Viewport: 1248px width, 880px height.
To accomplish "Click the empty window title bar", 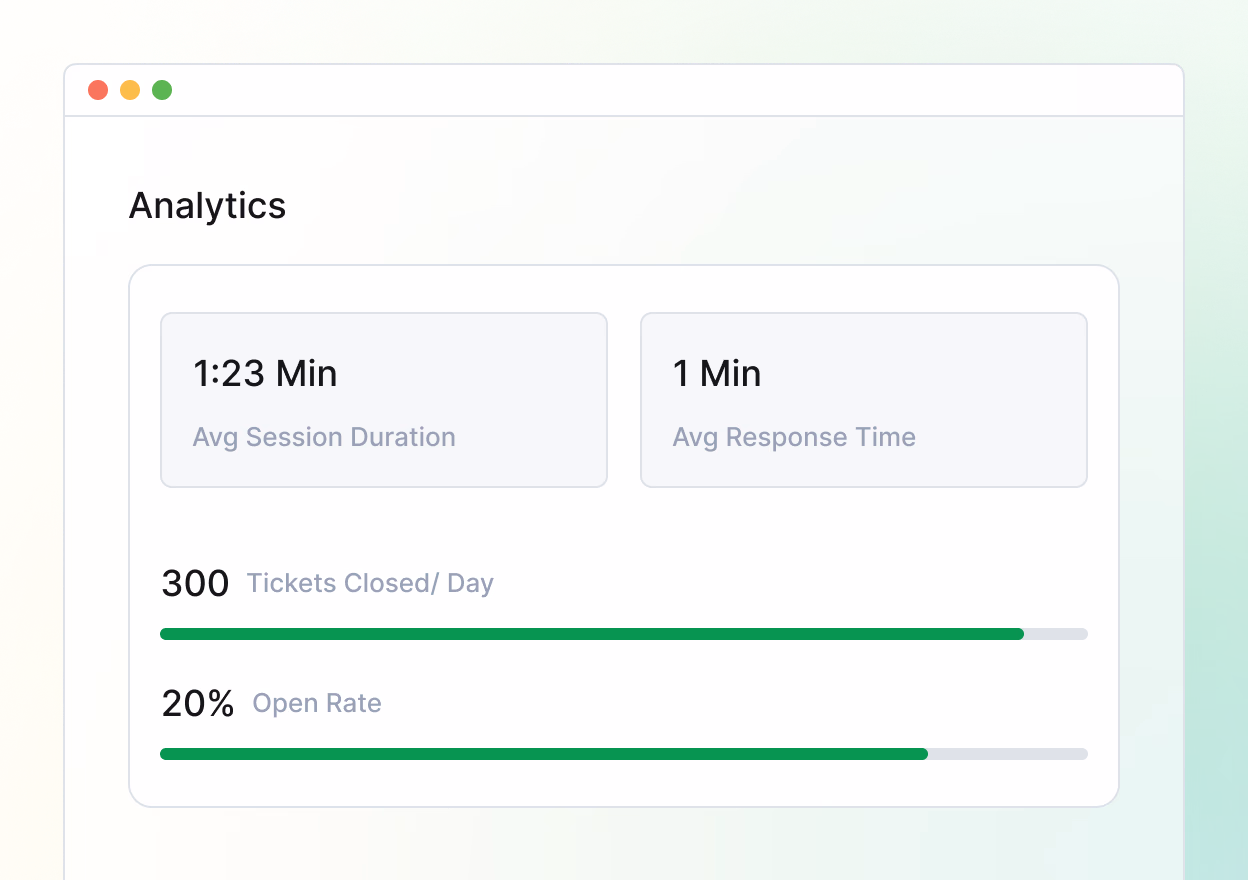I will (660, 90).
